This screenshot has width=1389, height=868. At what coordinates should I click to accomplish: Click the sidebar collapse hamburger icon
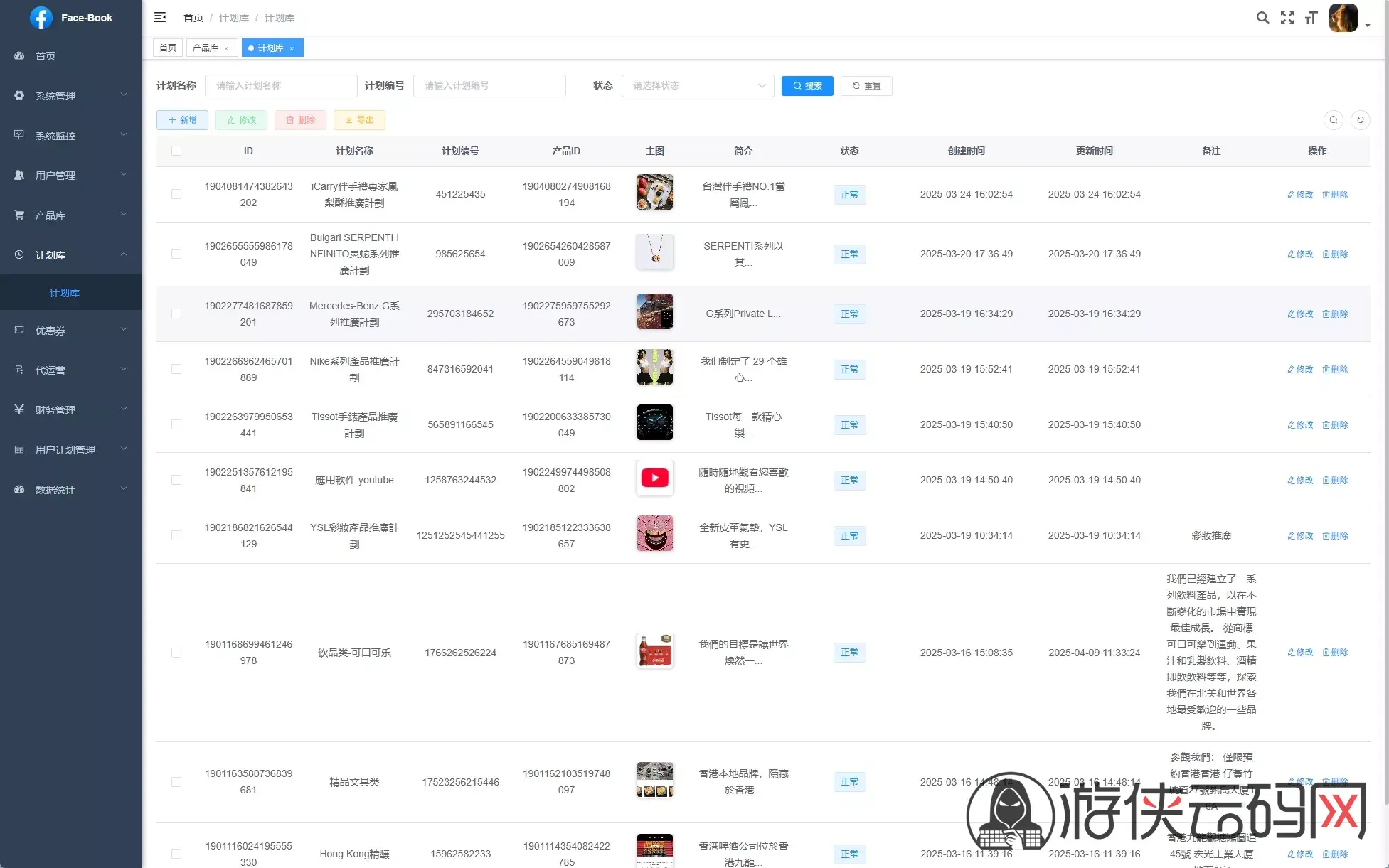[x=160, y=17]
